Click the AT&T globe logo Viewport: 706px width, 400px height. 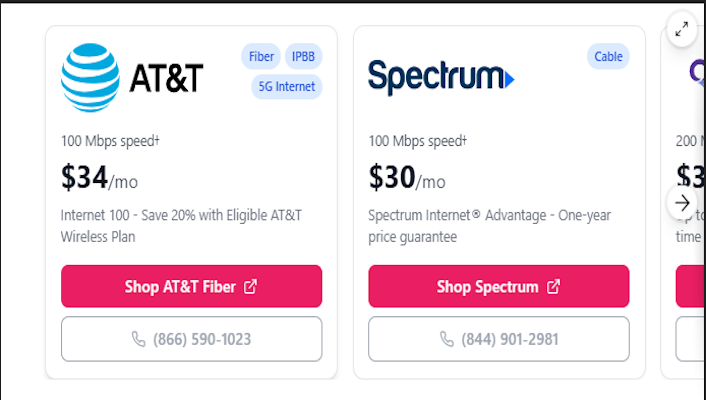91,76
